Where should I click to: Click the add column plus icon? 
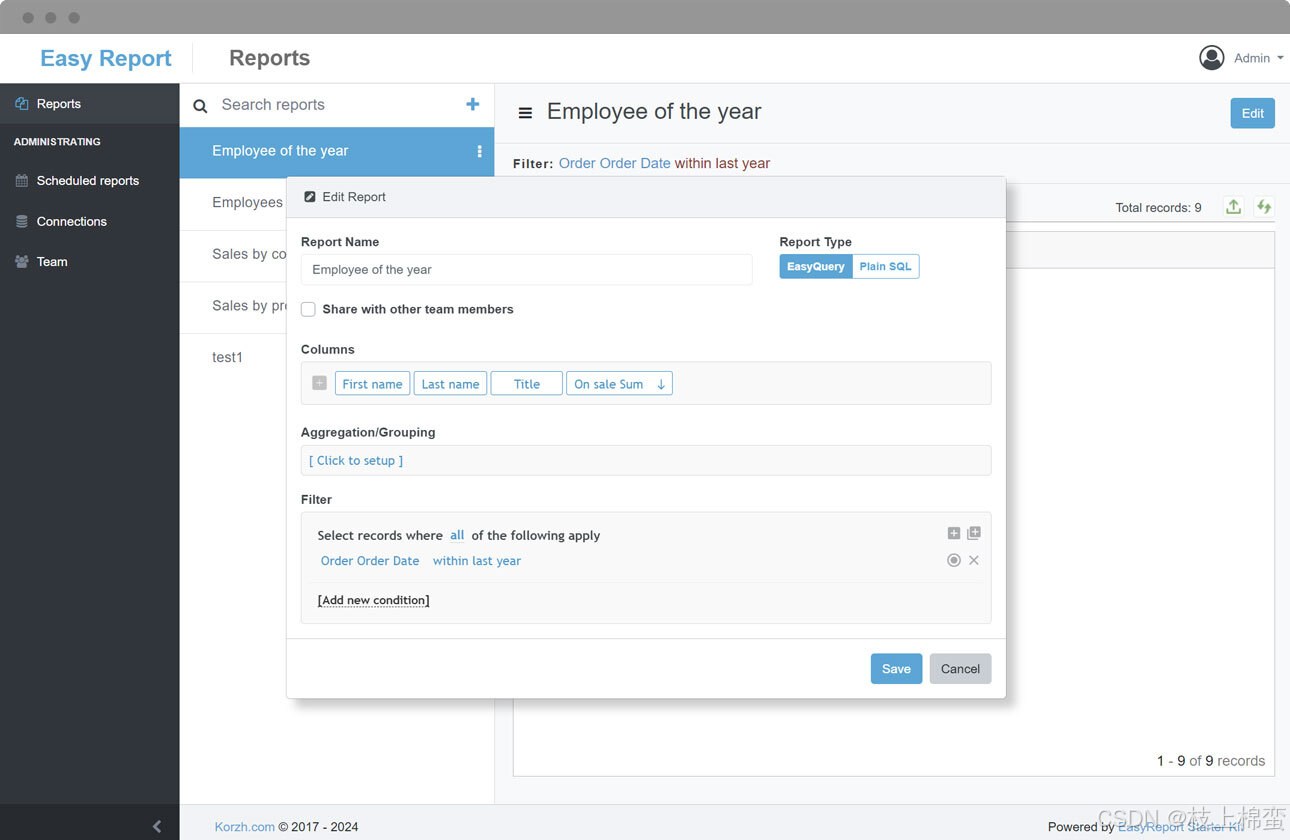tap(319, 383)
